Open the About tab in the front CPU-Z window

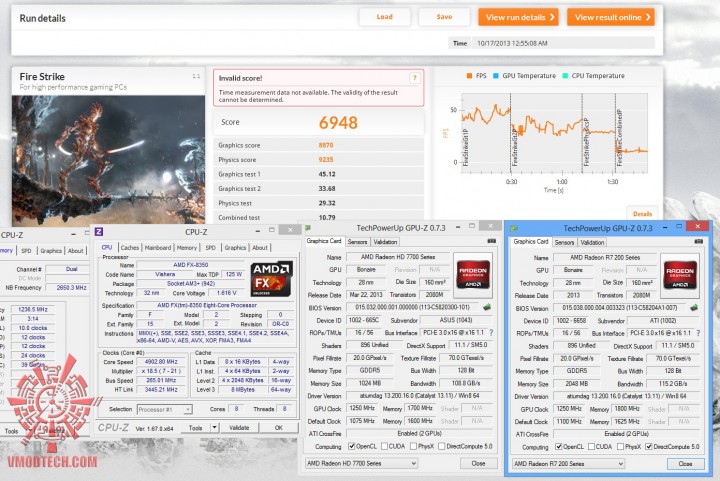pyautogui.click(x=259, y=247)
